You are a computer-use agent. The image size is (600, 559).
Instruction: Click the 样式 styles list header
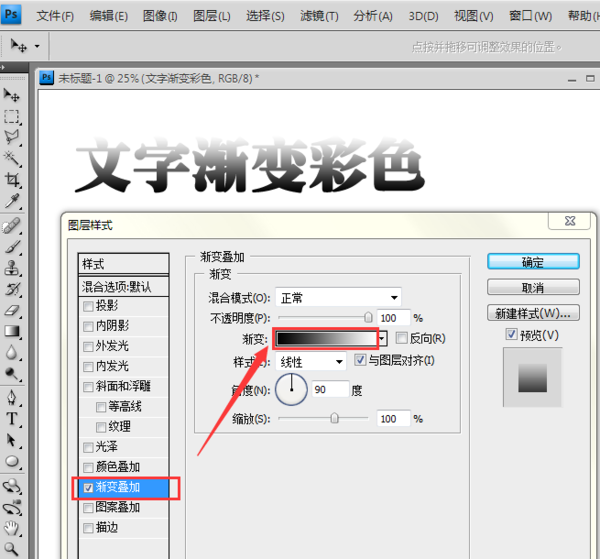tap(123, 264)
